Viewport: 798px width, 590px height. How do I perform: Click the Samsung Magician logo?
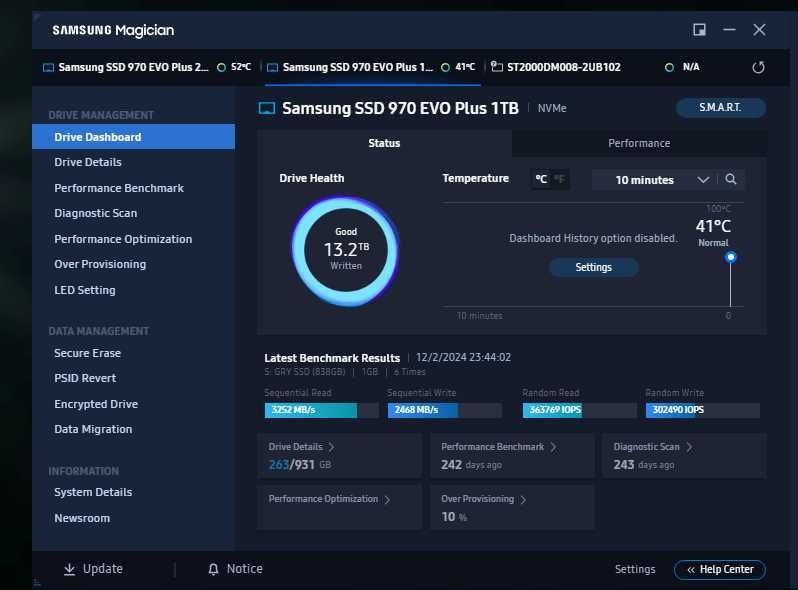pyautogui.click(x=113, y=31)
